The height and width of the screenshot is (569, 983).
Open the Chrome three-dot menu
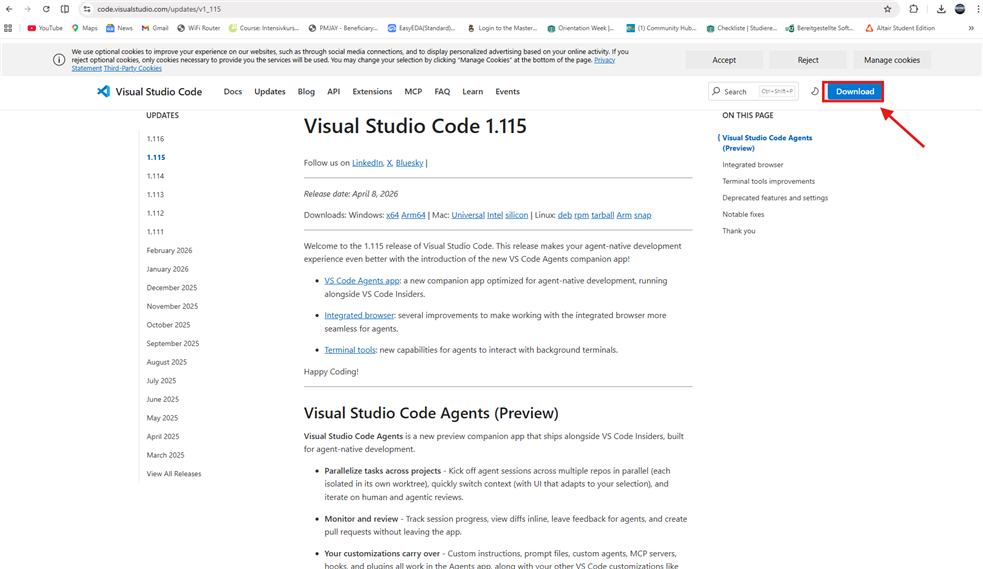(977, 9)
